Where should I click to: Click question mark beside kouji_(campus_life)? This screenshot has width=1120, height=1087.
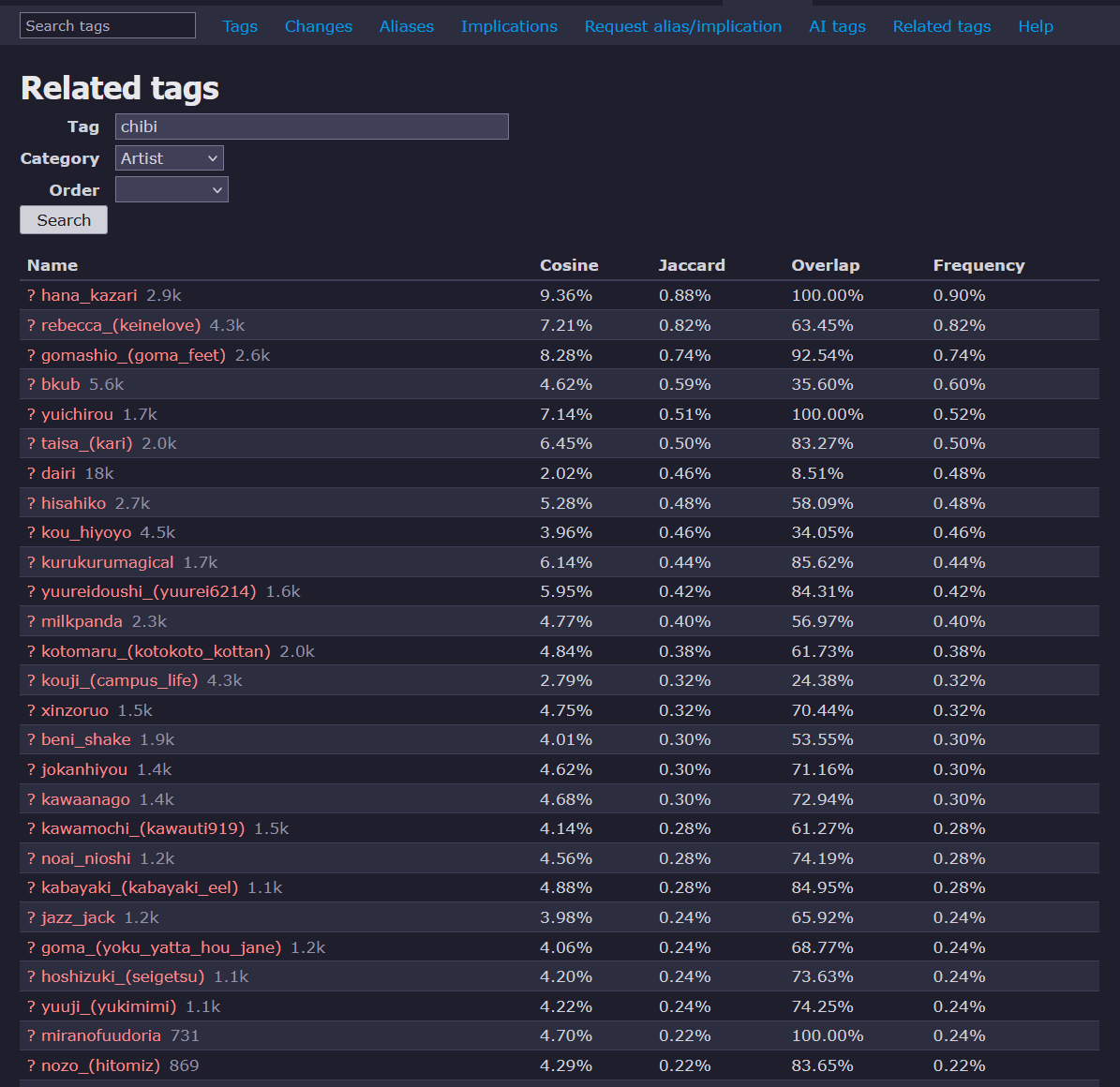coord(31,680)
